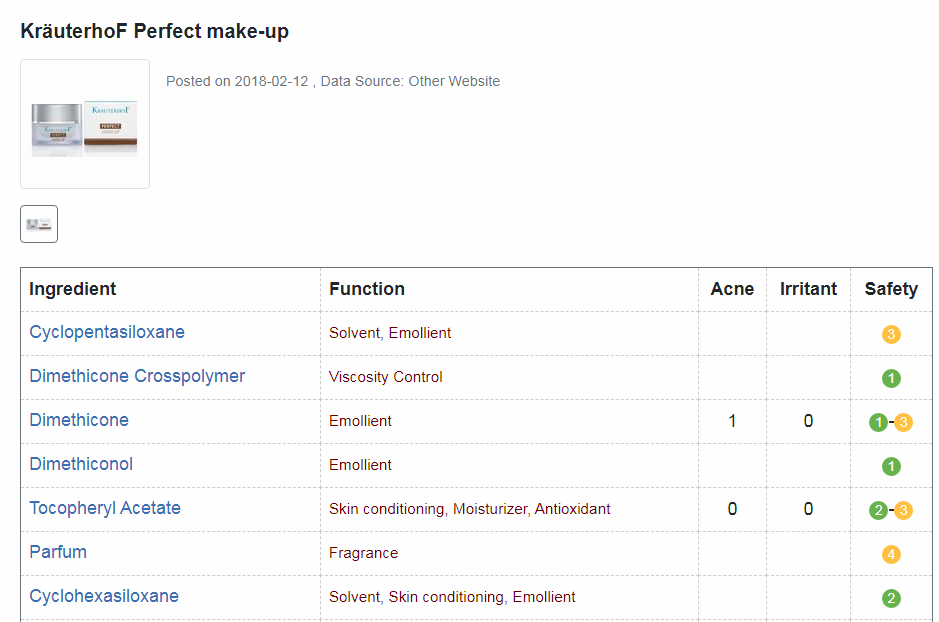Viewport: 939px width, 622px height.
Task: Click the 'Posted on 2018-02-12' text
Action: (237, 81)
